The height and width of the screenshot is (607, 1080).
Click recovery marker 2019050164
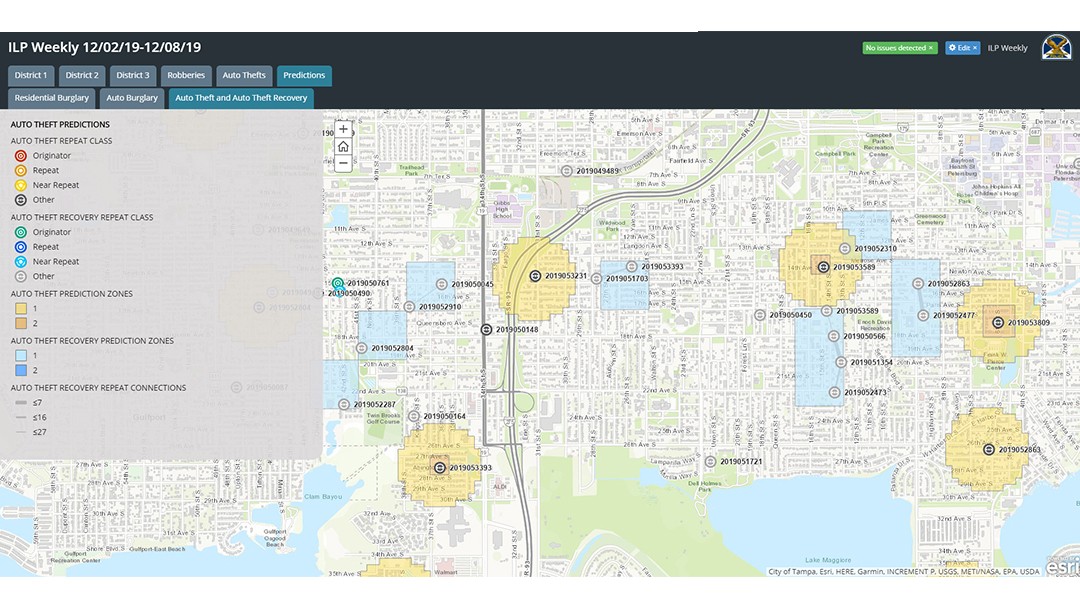pos(414,416)
